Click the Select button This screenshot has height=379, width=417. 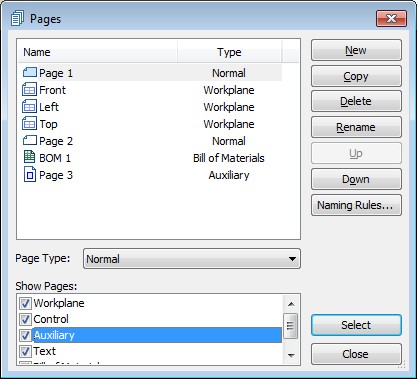(356, 325)
